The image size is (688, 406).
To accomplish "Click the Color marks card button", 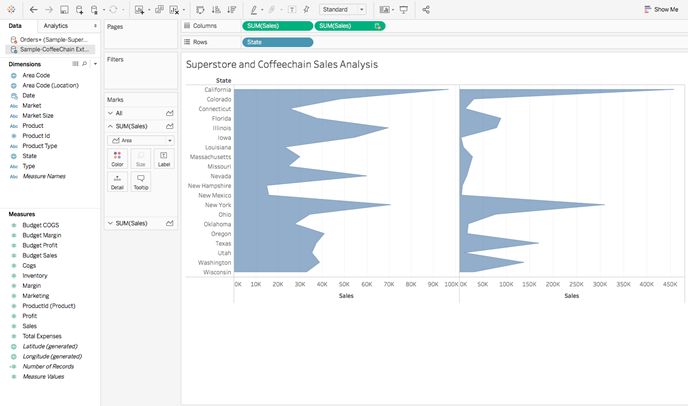I will [117, 159].
